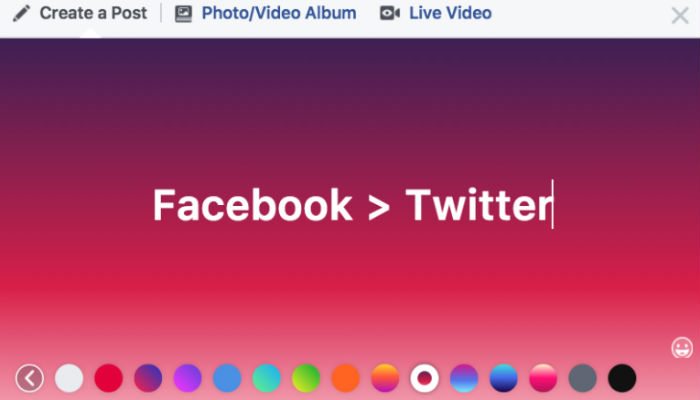This screenshot has height=400, width=700.
Task: Click into the Facebook > Twitter text
Action: (353, 204)
